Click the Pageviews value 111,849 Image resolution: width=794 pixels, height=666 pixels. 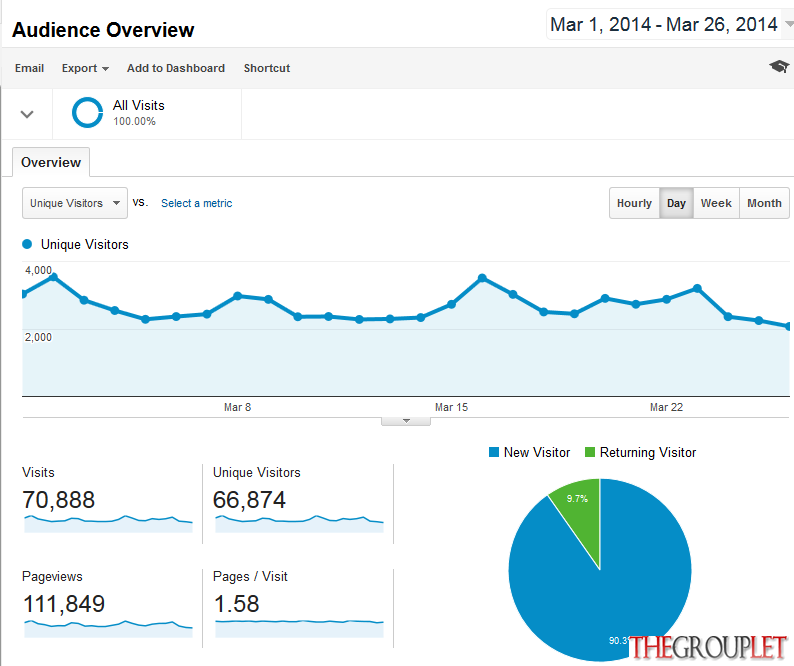coord(64,604)
